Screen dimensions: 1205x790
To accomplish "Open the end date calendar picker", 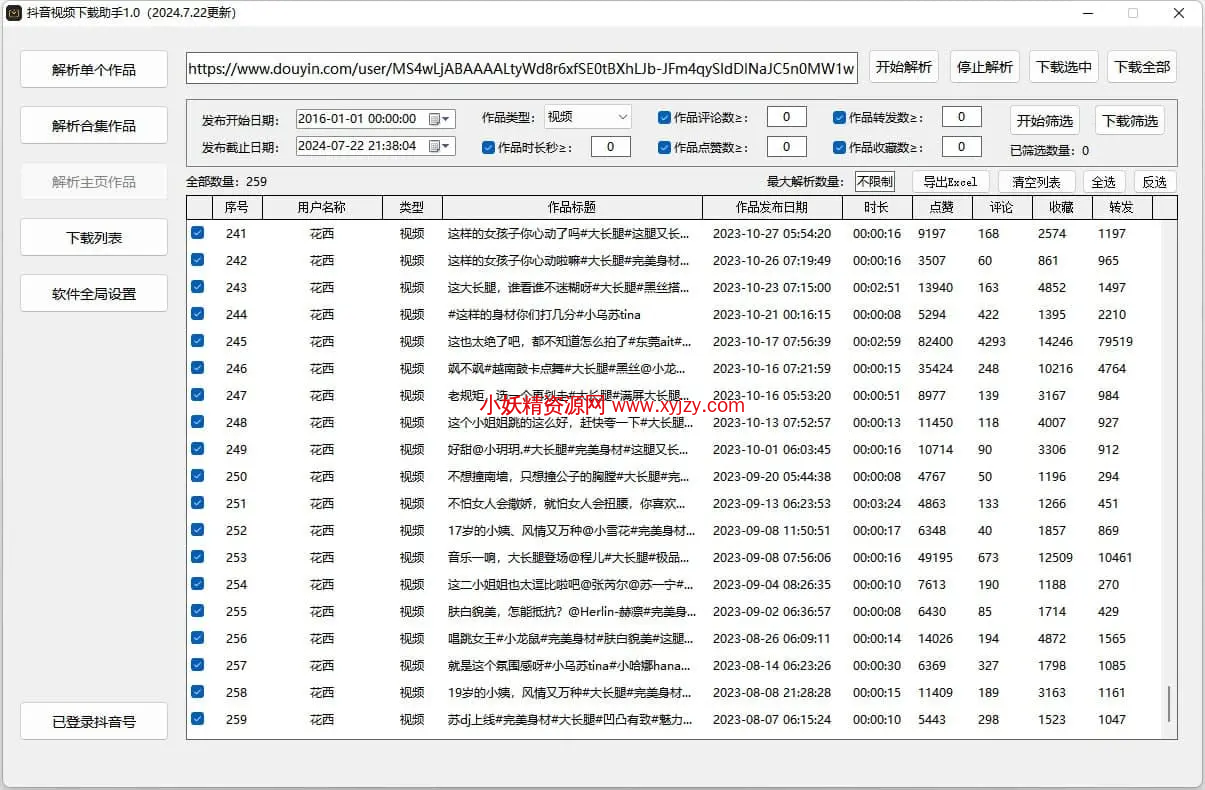I will click(x=440, y=146).
